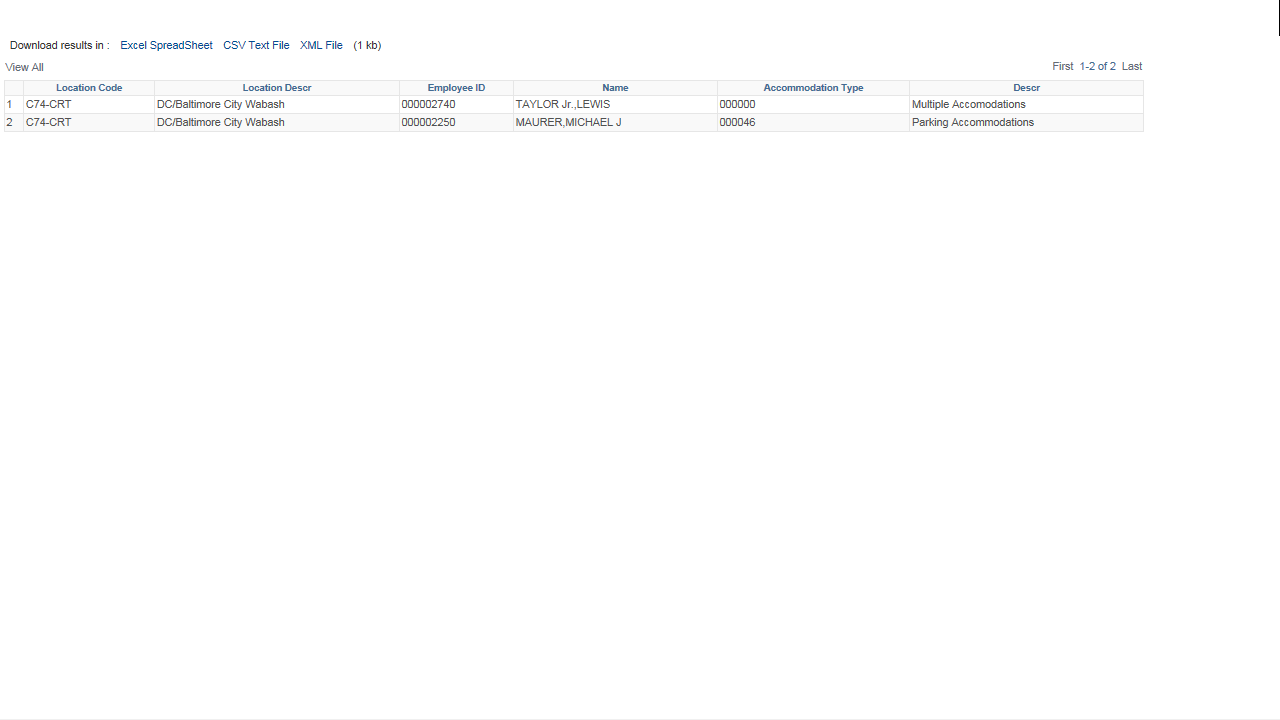Go to Last page of results
The image size is (1280, 720).
tap(1132, 66)
